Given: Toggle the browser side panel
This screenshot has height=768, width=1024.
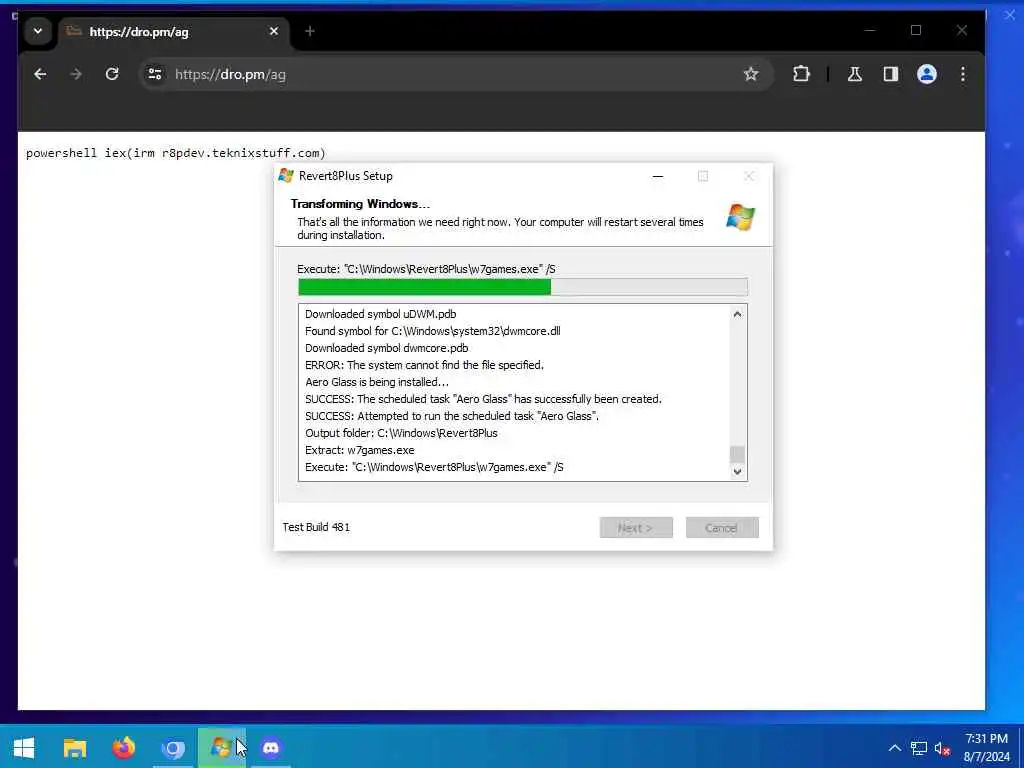Looking at the screenshot, I should [x=891, y=74].
